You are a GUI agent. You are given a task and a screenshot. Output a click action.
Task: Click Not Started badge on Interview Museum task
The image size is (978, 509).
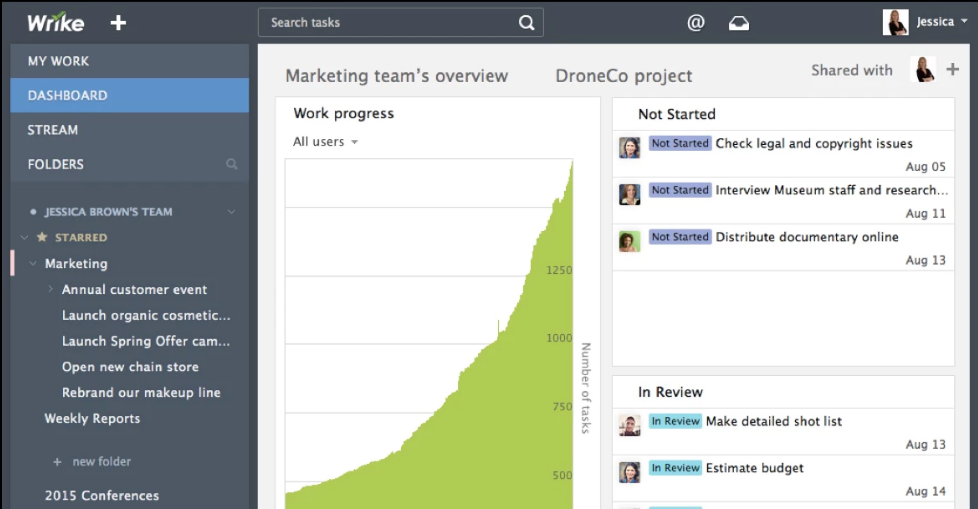(x=680, y=190)
